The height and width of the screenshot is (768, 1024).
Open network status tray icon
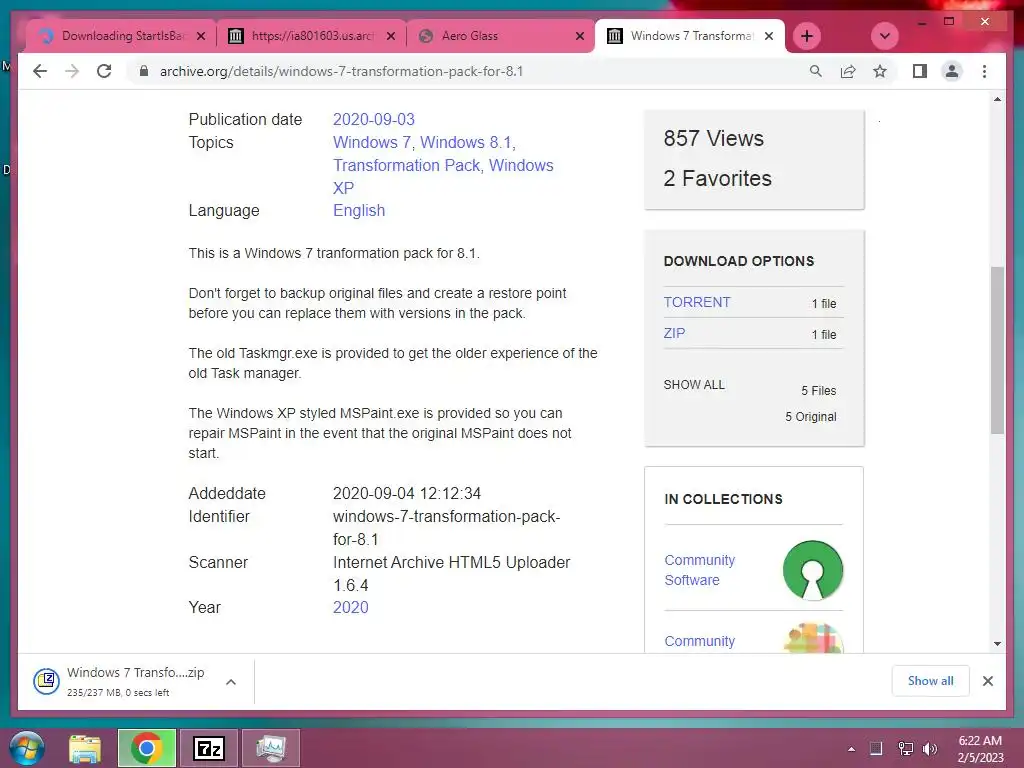(905, 749)
